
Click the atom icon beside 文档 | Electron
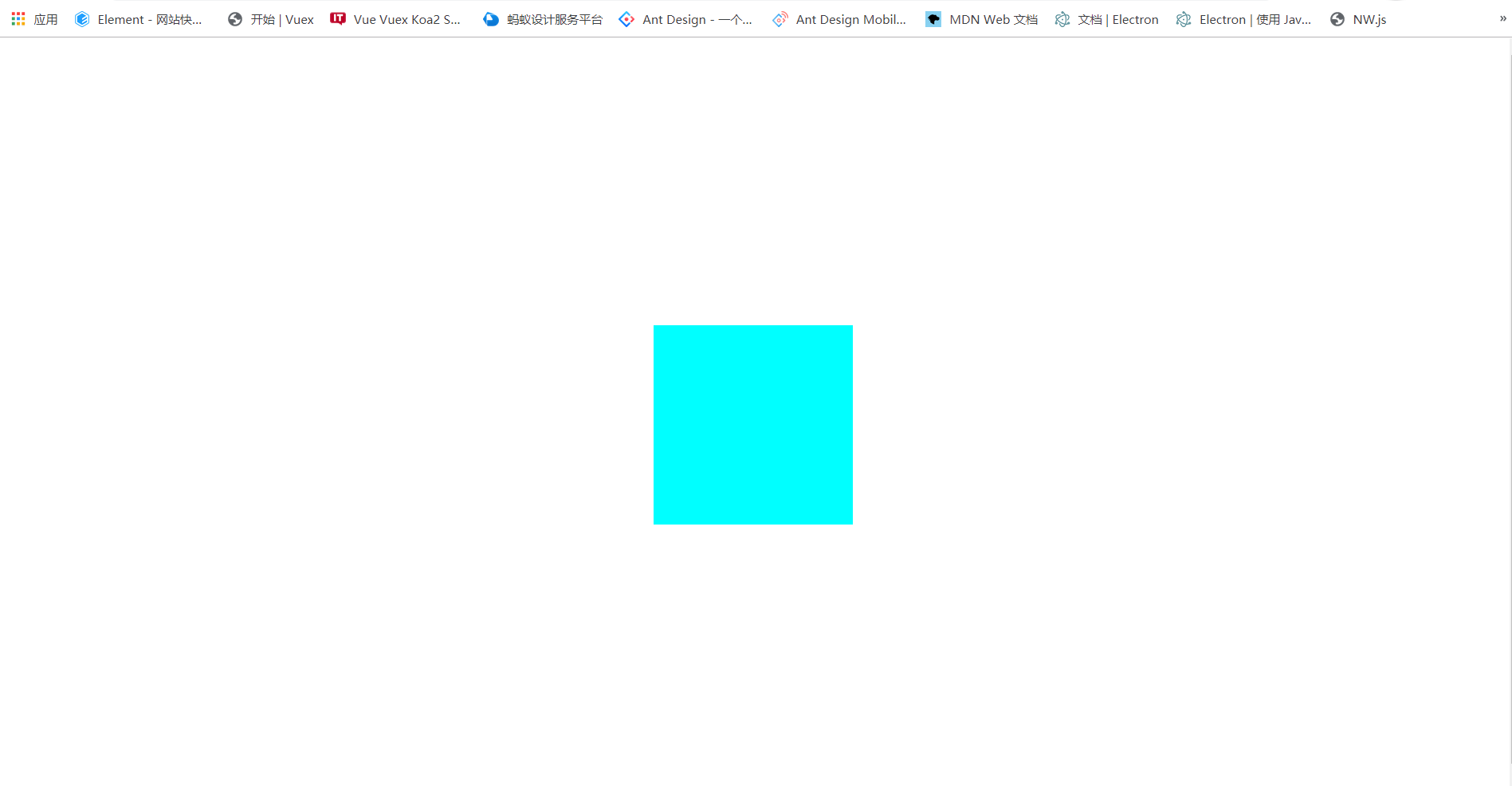(1062, 19)
